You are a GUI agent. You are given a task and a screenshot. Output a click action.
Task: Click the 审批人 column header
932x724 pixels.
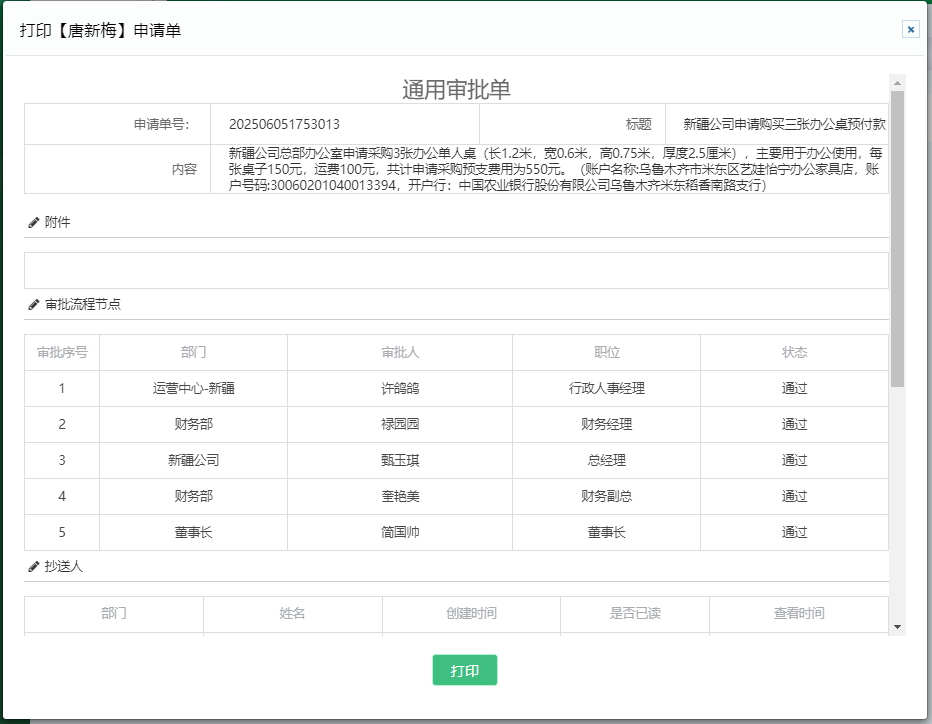[x=400, y=352]
